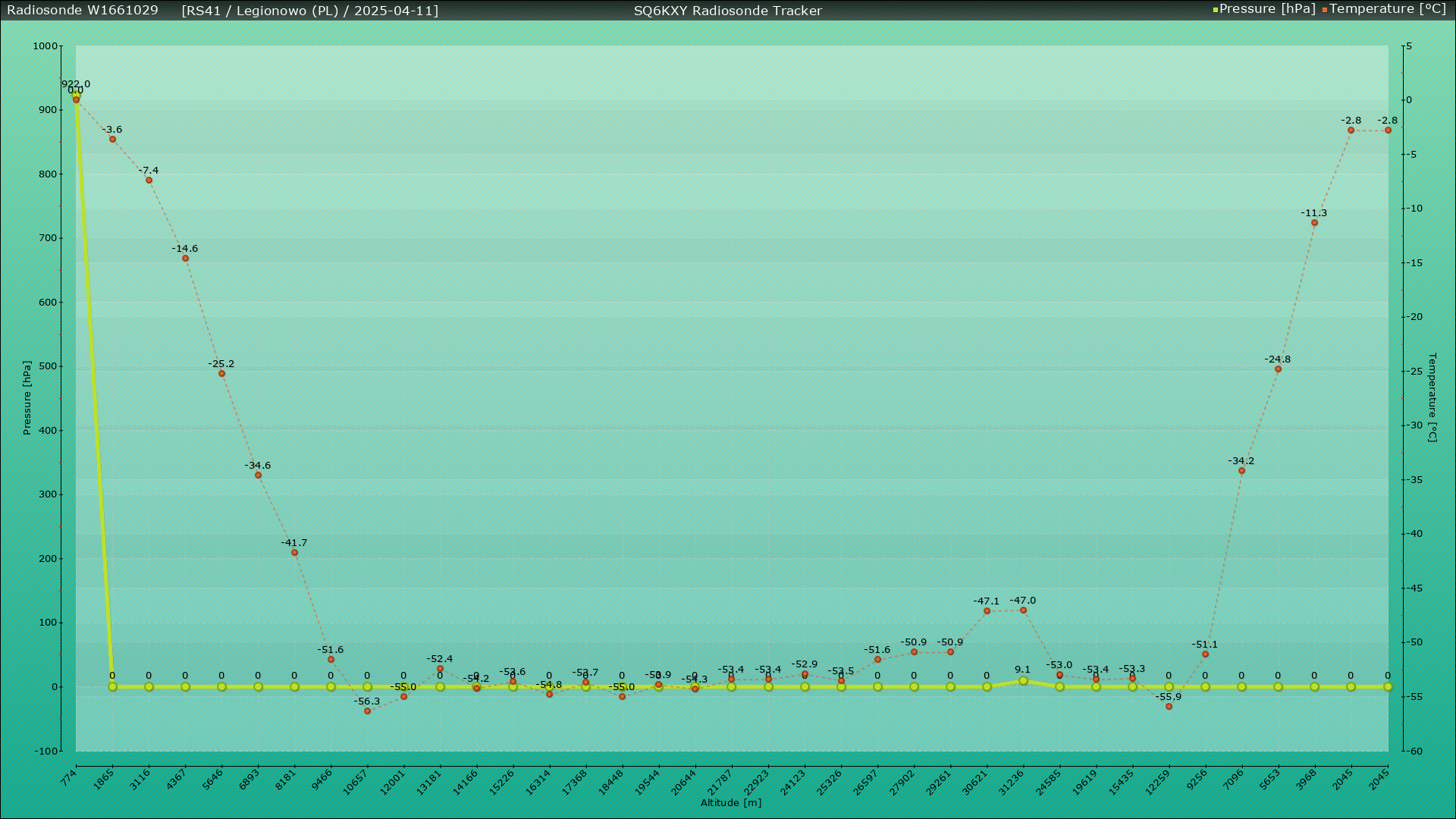
Task: Click the RS41 / Legionowo (PL) date label
Action: [x=309, y=11]
